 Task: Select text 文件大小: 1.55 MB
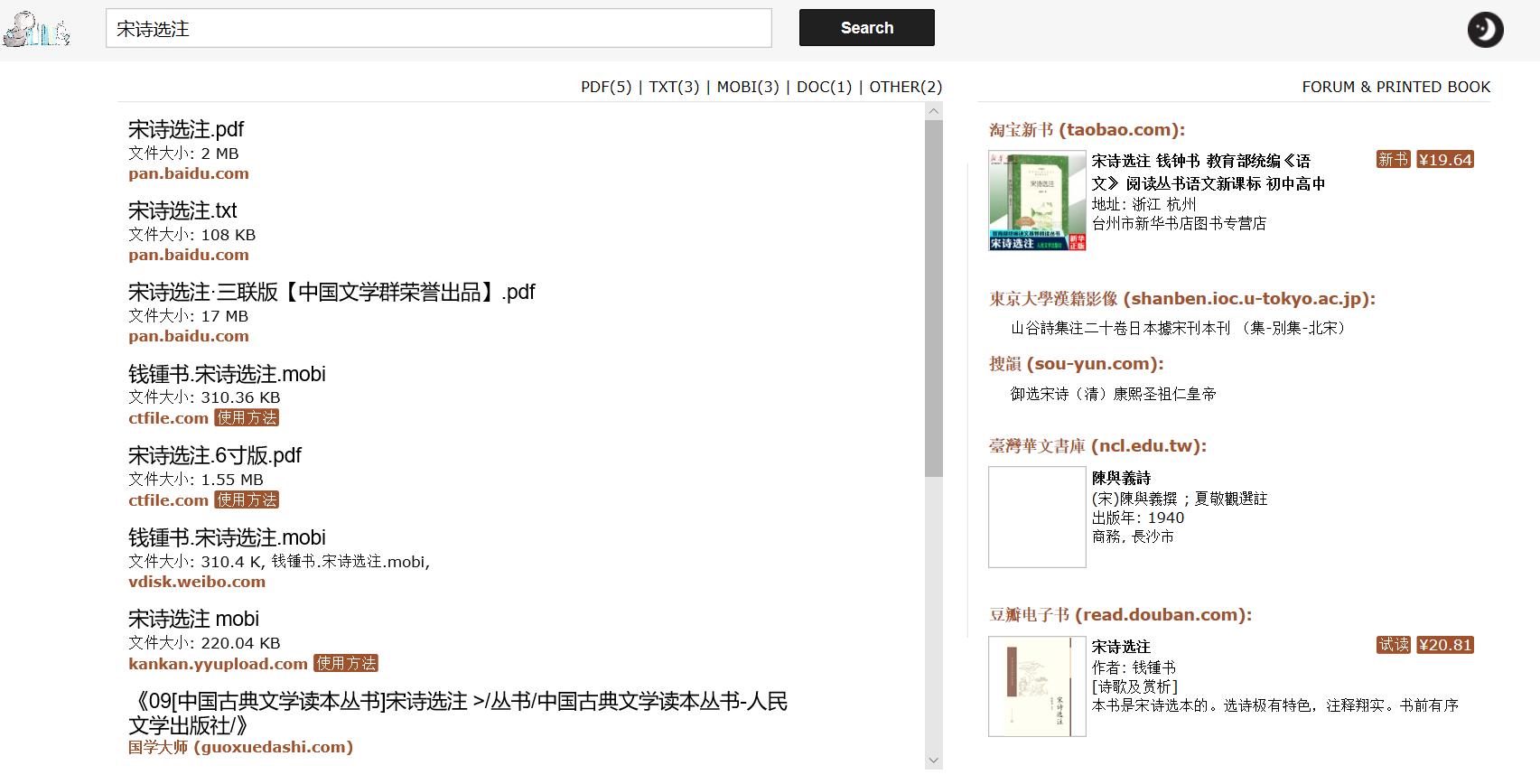point(196,480)
